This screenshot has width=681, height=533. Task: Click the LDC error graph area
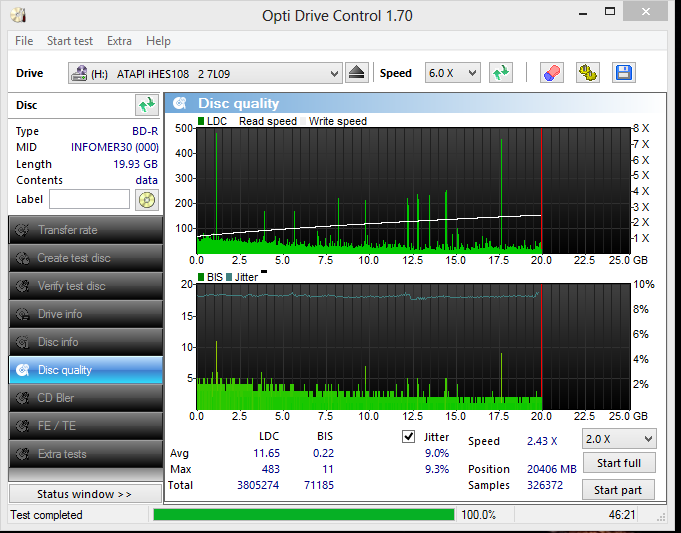click(413, 191)
